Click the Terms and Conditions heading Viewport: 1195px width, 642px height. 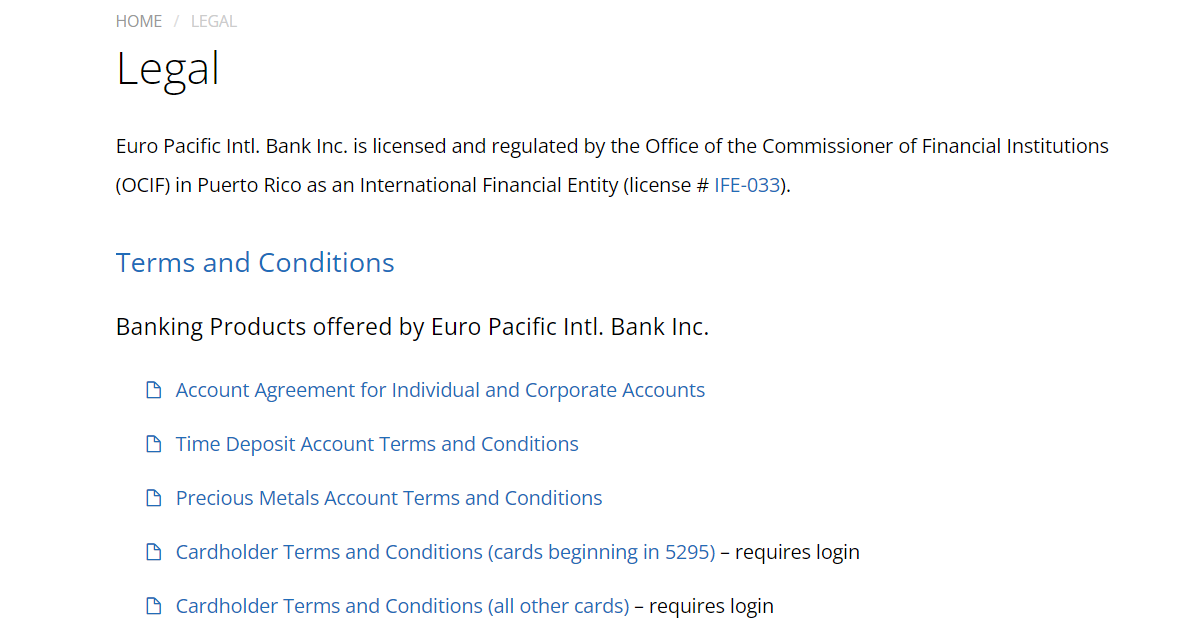(255, 262)
